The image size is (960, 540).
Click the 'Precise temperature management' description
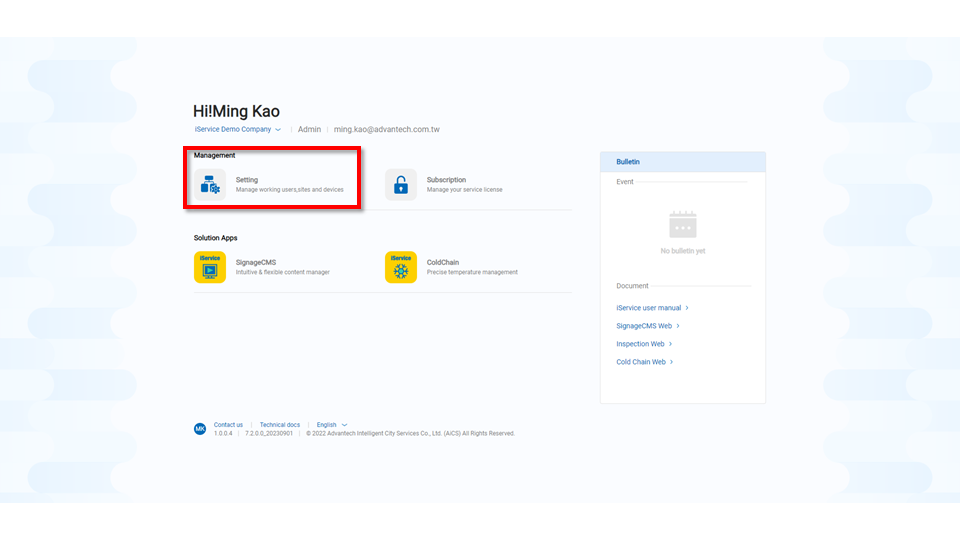[x=472, y=272]
